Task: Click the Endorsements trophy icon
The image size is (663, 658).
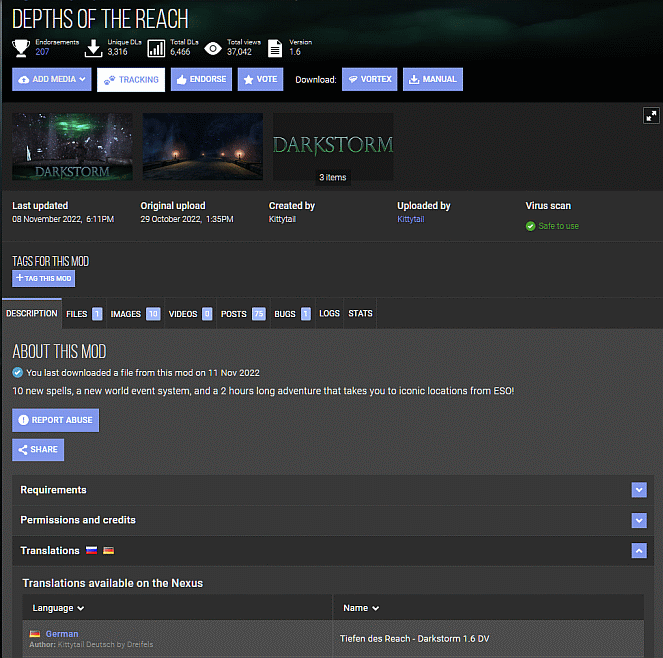Action: point(21,47)
